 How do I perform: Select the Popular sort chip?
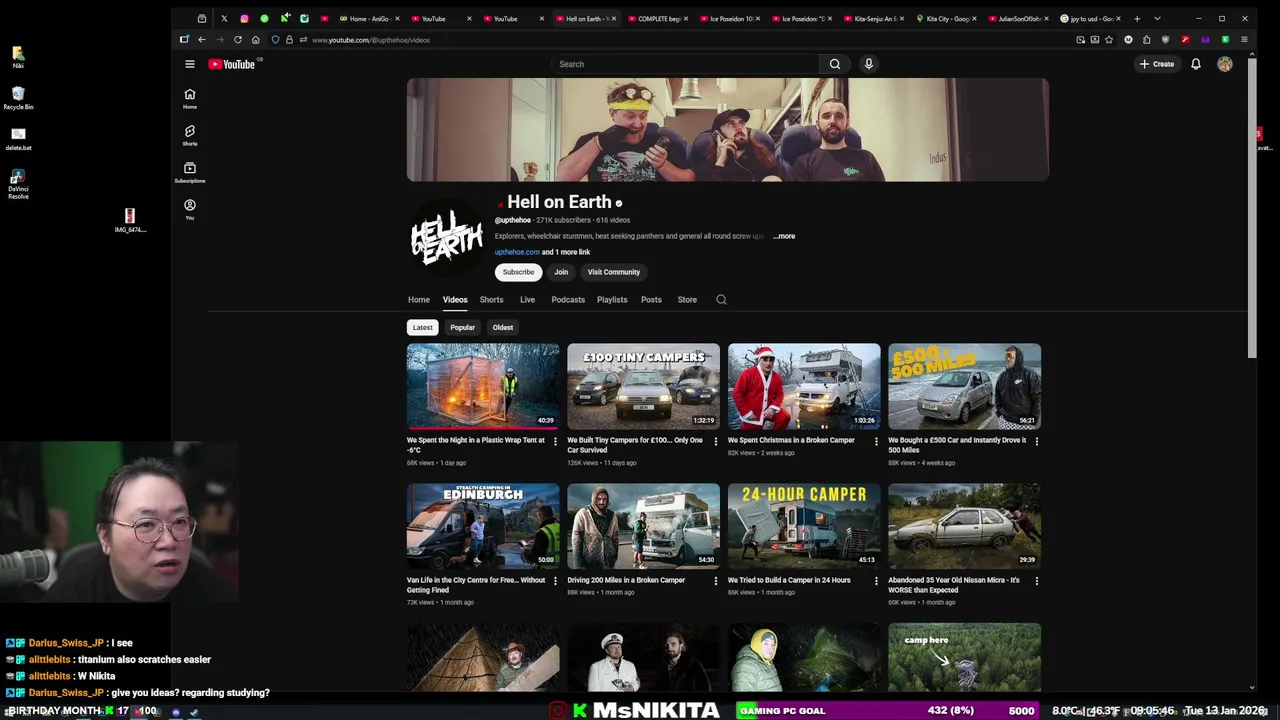pyautogui.click(x=462, y=327)
